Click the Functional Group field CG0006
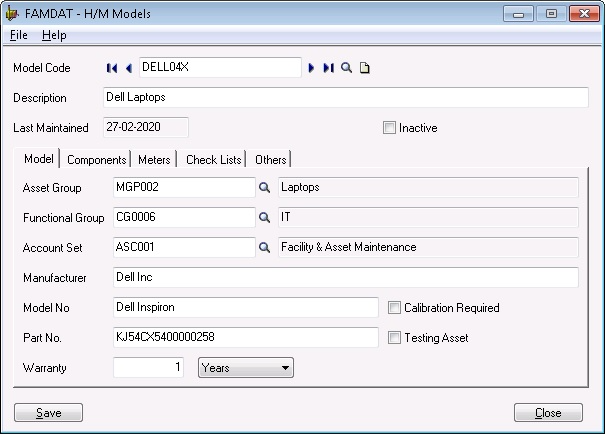The image size is (605, 434). click(184, 217)
